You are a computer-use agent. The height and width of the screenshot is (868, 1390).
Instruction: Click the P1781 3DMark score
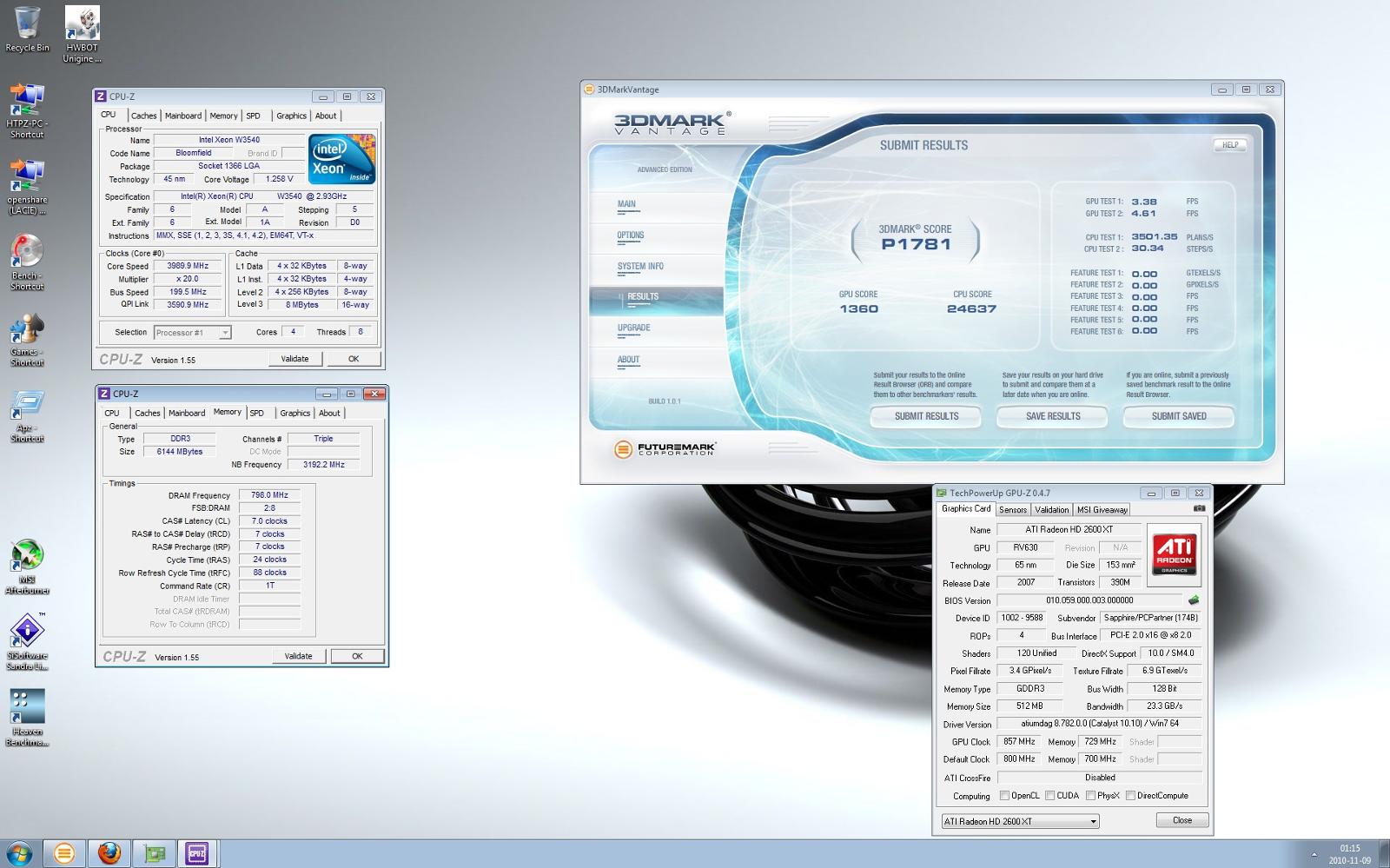click(x=916, y=244)
